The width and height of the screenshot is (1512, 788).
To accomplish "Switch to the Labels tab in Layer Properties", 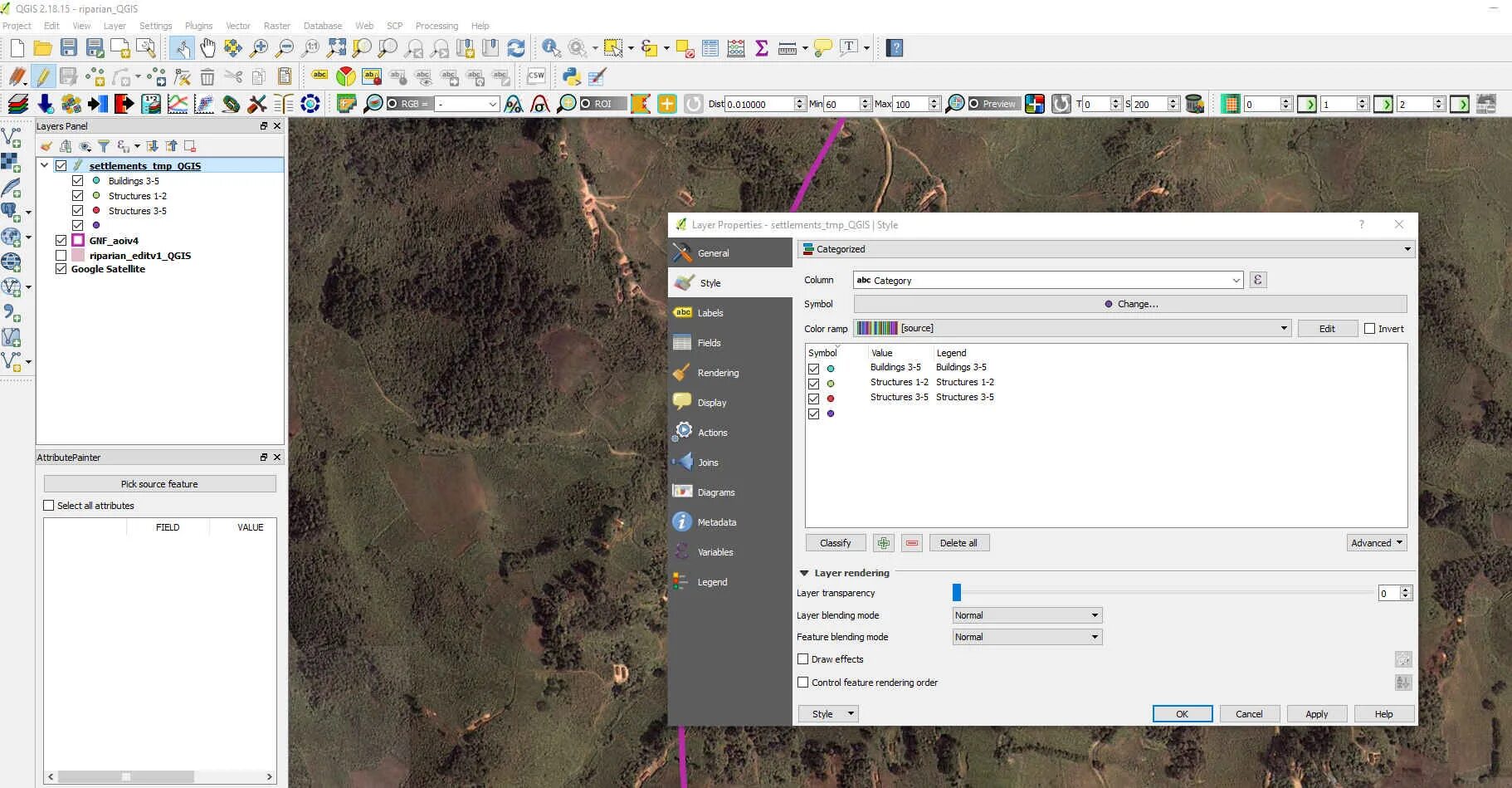I will coord(730,313).
